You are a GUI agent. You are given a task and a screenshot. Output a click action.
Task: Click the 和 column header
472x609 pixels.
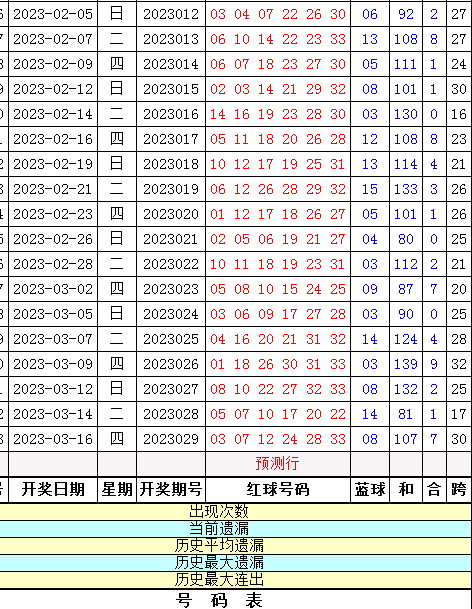(x=406, y=489)
